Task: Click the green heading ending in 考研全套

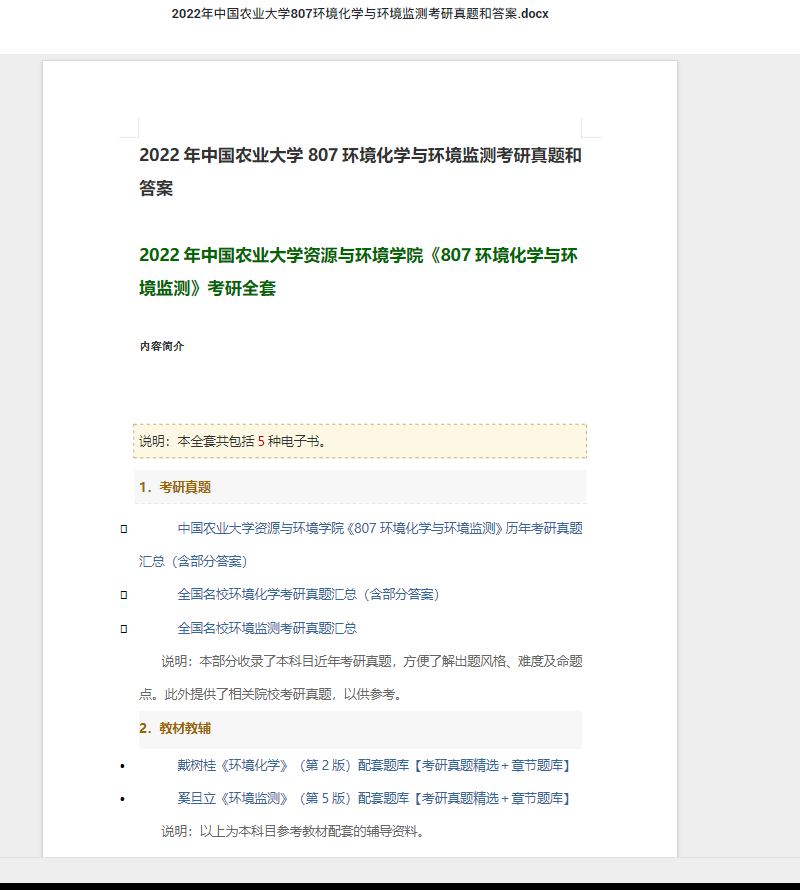Action: tap(358, 272)
